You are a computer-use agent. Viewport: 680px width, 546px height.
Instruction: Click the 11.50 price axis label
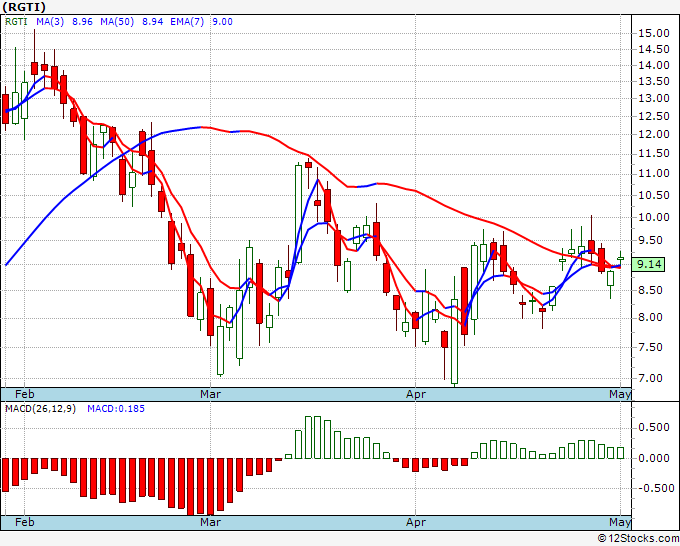[x=654, y=154]
